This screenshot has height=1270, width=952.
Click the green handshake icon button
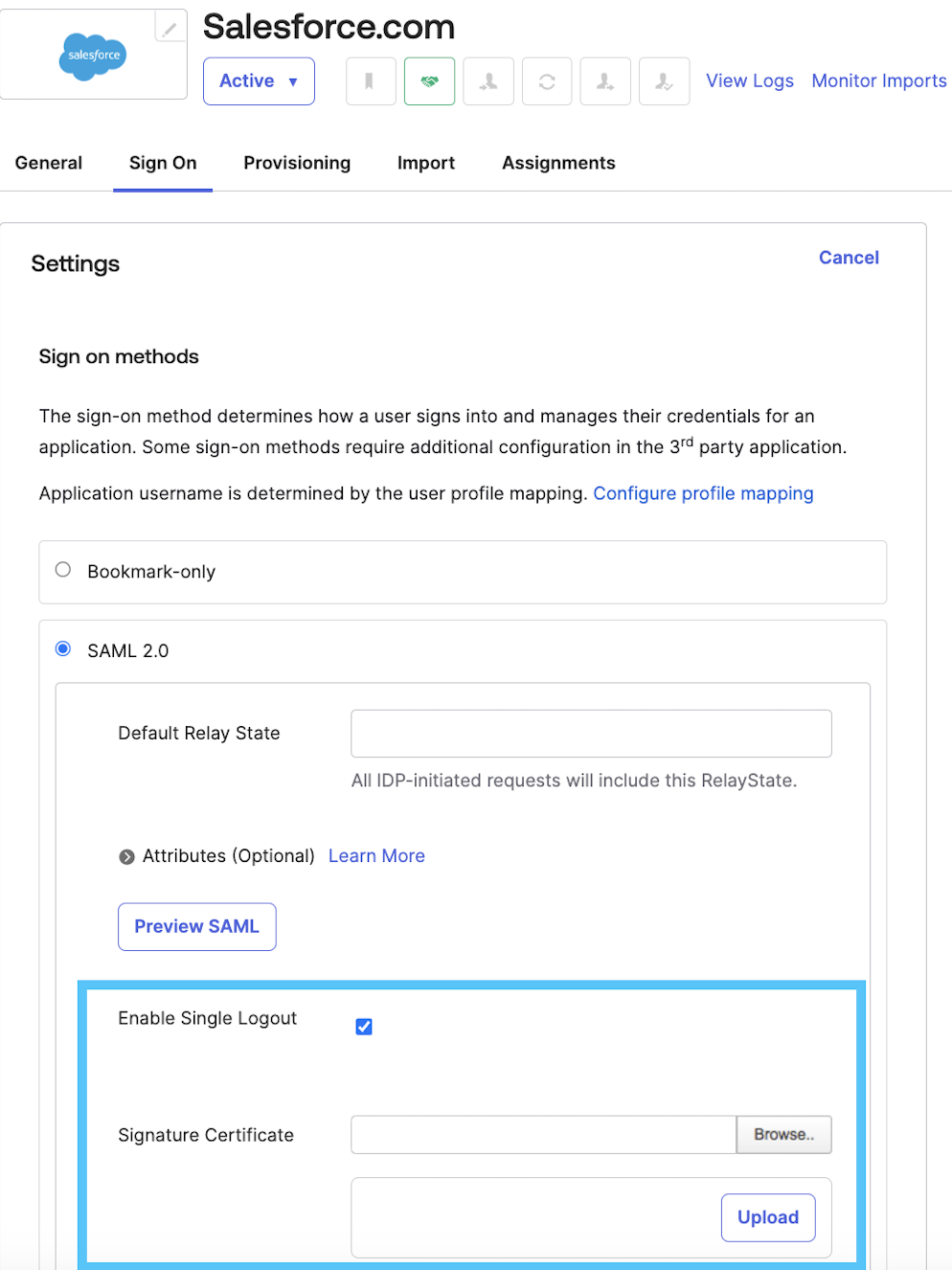(429, 81)
